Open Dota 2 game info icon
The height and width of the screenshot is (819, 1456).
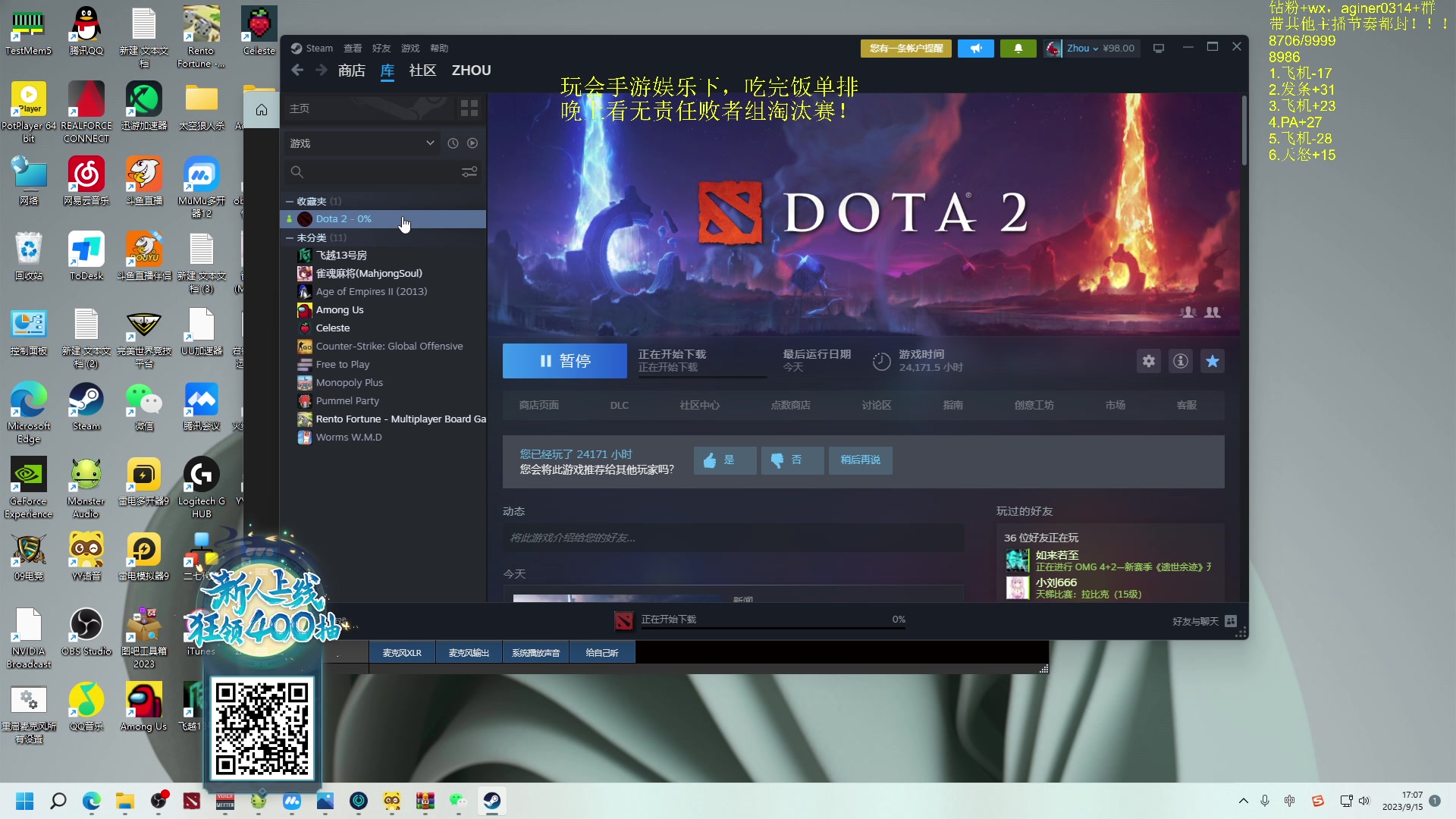coord(1181,361)
